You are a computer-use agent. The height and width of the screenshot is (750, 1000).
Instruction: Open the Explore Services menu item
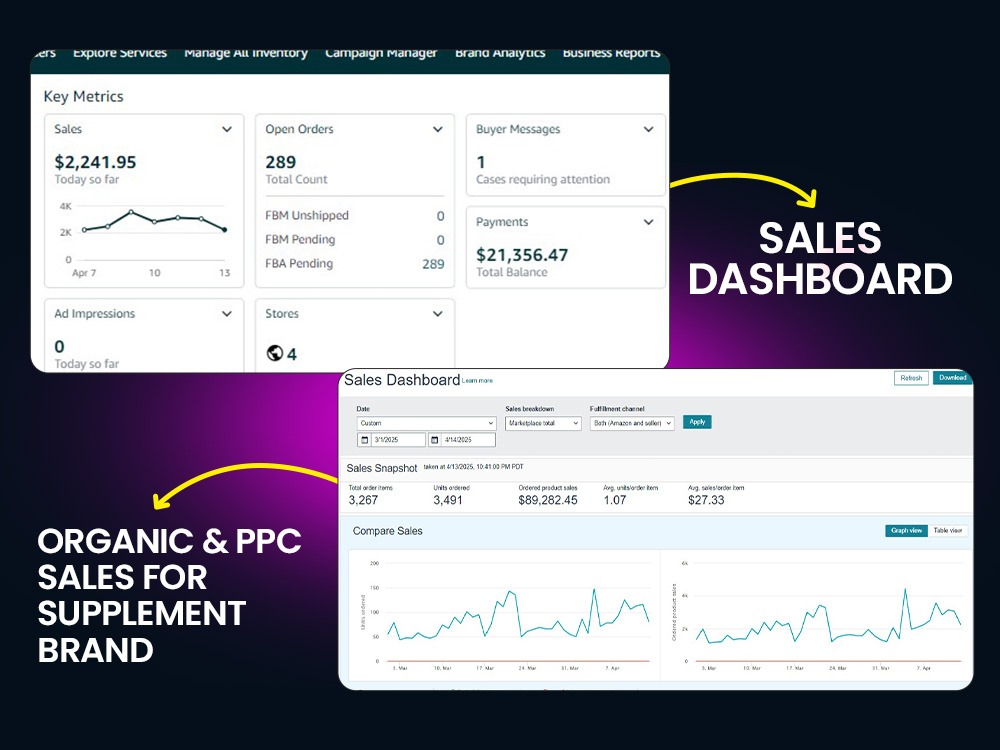120,53
